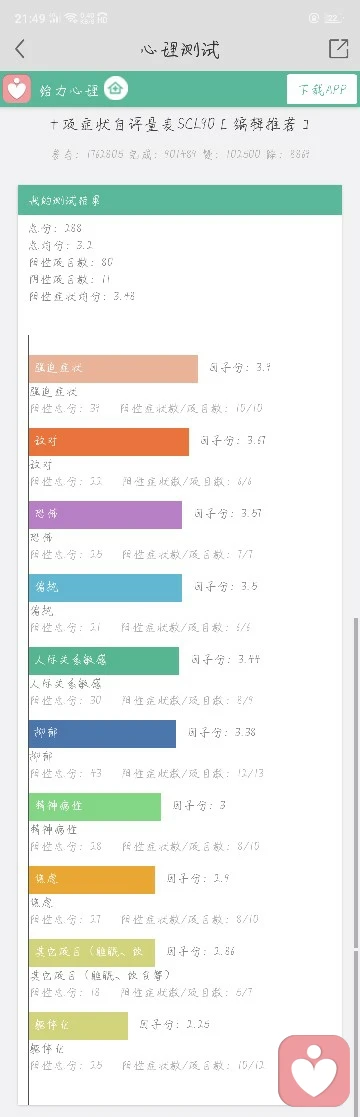Viewport: 360px width, 1117px height.
Task: Tap the floating pink heart icon
Action: pyautogui.click(x=314, y=1071)
